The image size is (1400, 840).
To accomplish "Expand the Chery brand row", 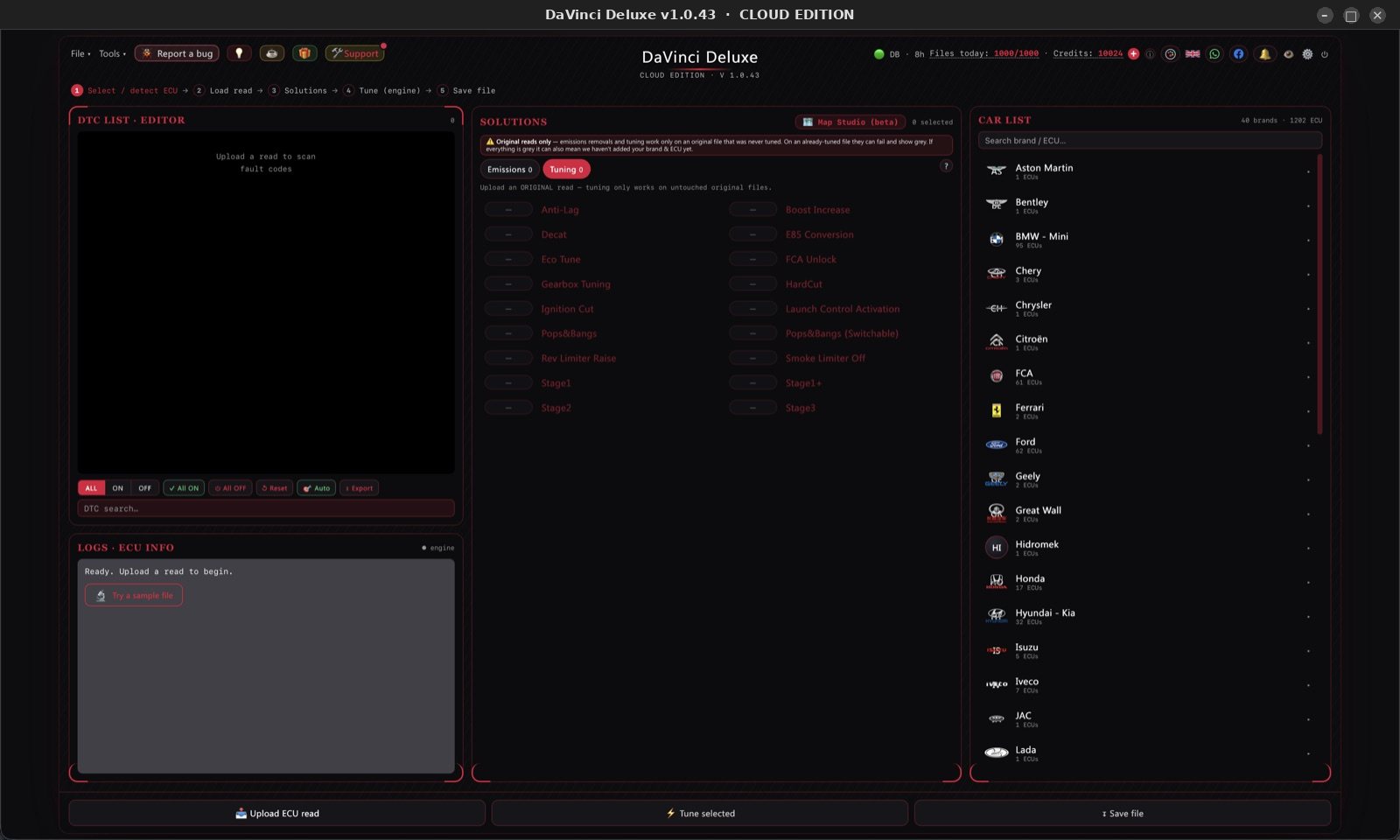I will [x=1147, y=274].
